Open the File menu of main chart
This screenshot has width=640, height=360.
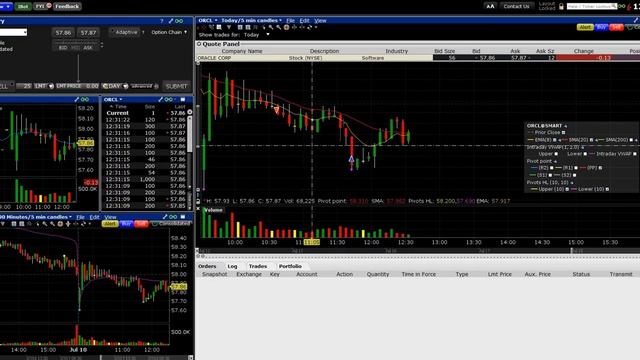point(290,20)
